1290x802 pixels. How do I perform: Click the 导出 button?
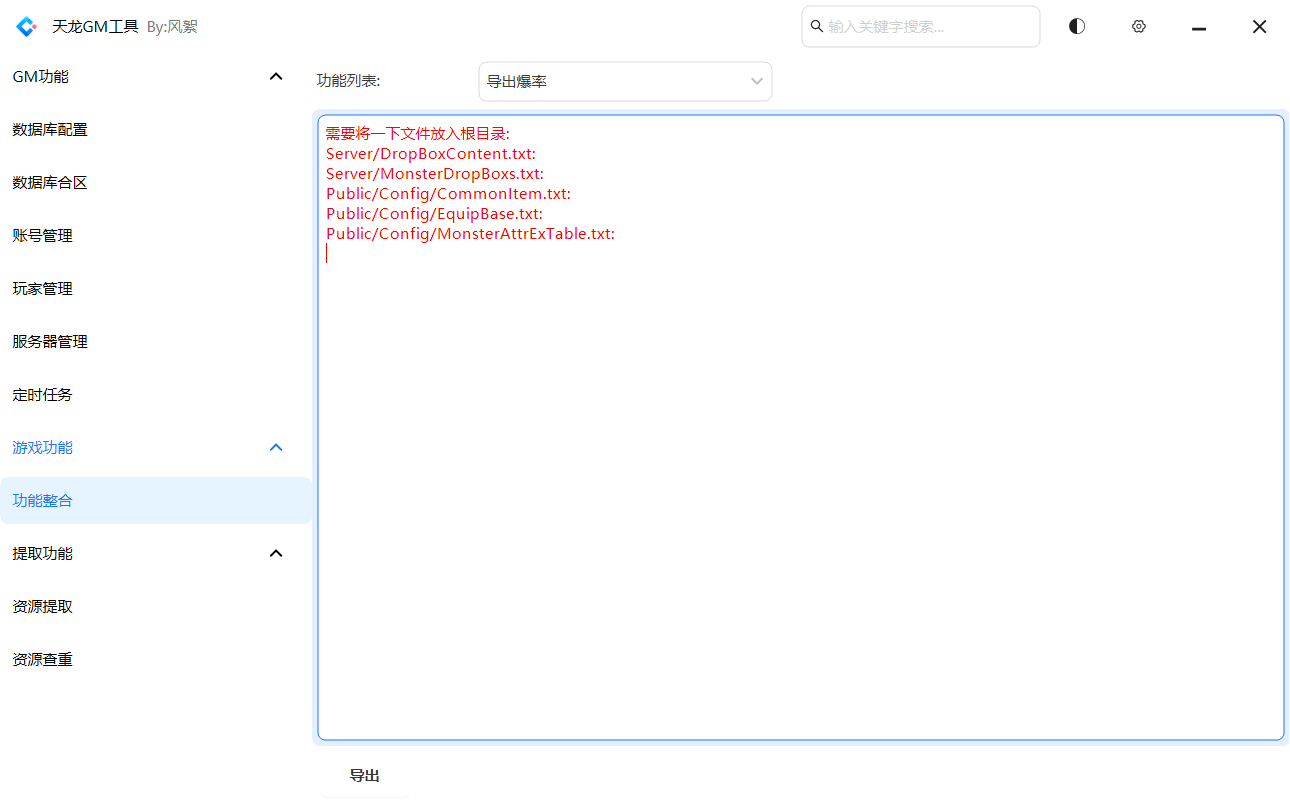364,776
